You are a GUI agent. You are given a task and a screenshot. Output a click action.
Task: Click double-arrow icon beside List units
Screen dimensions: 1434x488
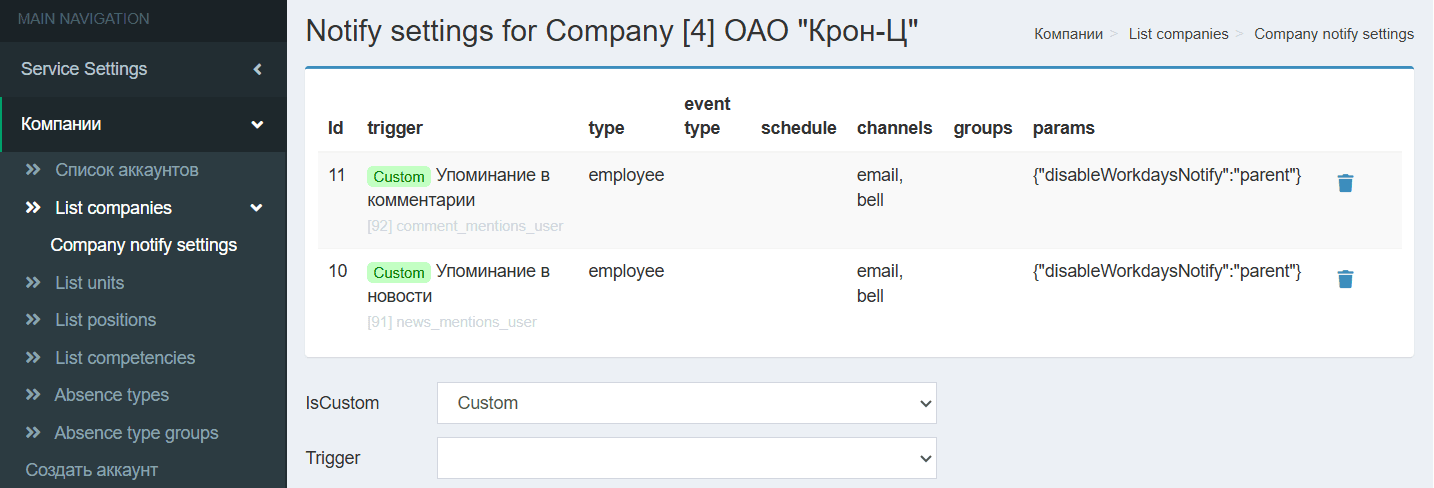click(x=34, y=283)
